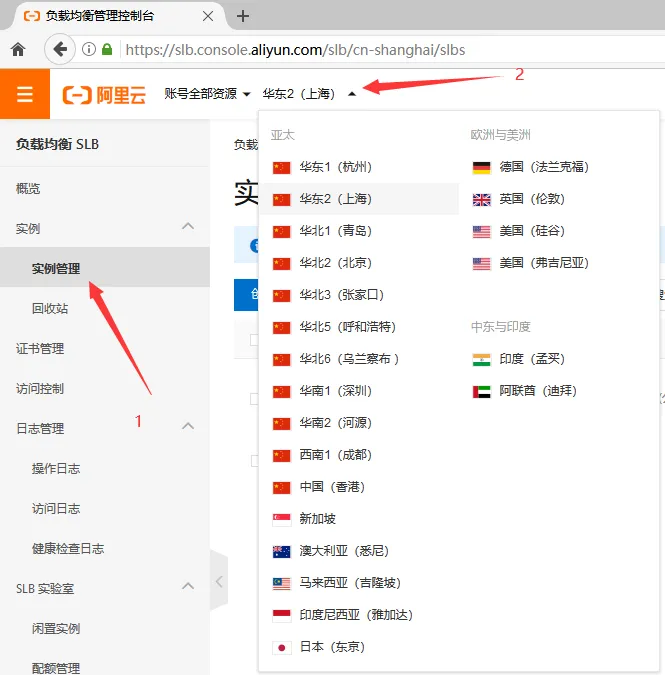Select region 华北3（张家口）

point(359,295)
